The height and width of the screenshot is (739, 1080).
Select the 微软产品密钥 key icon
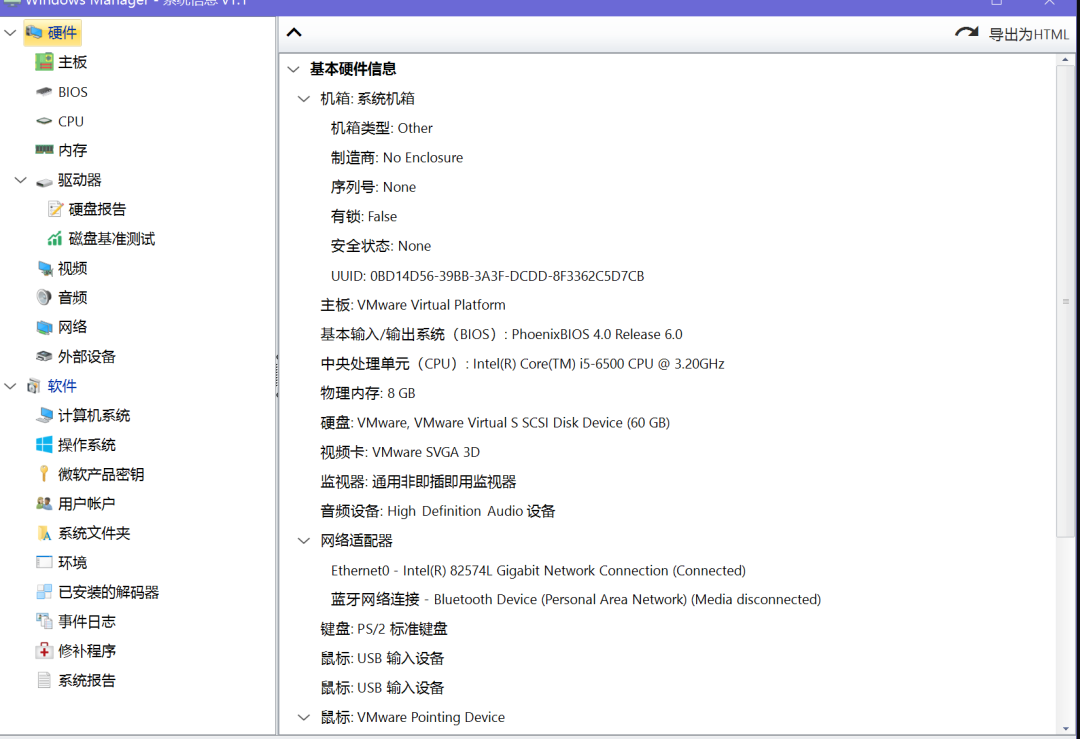pos(44,474)
